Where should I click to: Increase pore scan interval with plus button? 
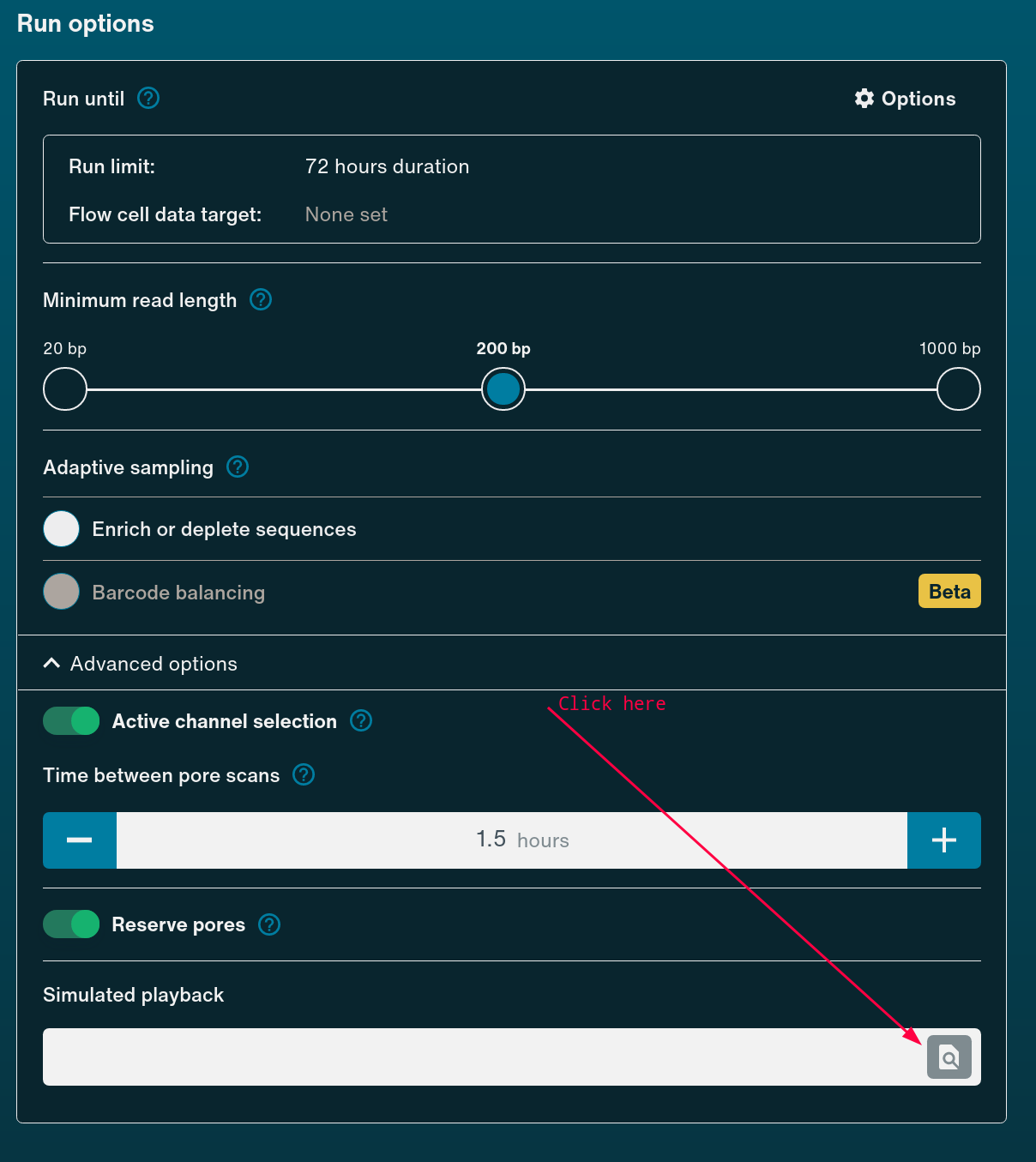click(943, 840)
